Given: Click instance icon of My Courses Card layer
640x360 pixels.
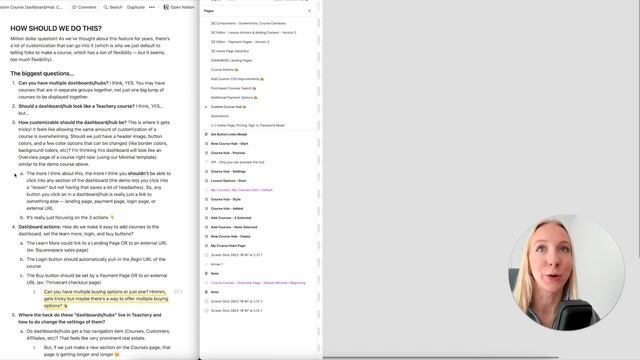Looking at the screenshot, I should pos(206,190).
